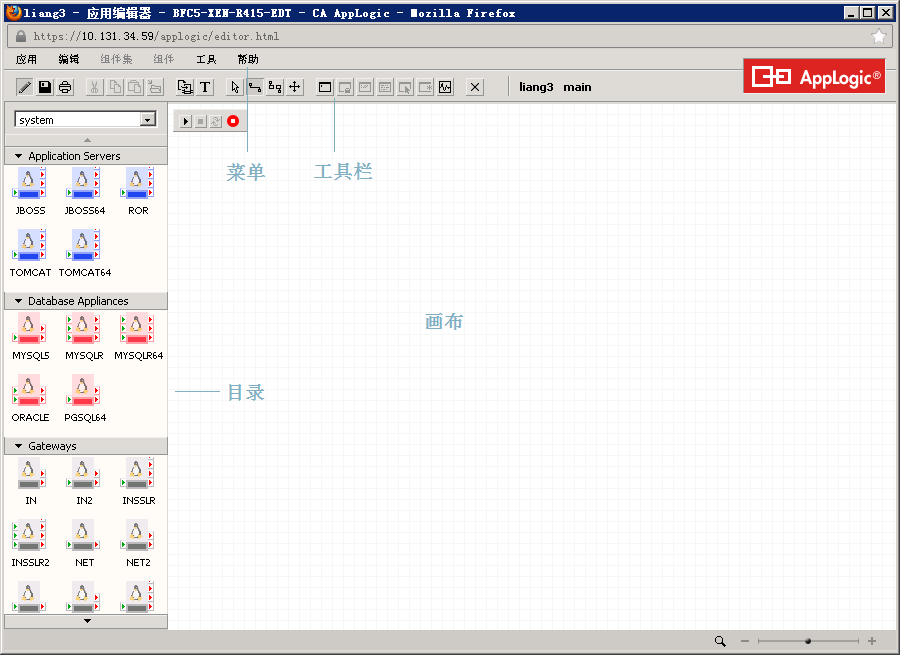Open the 帮助 menu

coord(248,59)
